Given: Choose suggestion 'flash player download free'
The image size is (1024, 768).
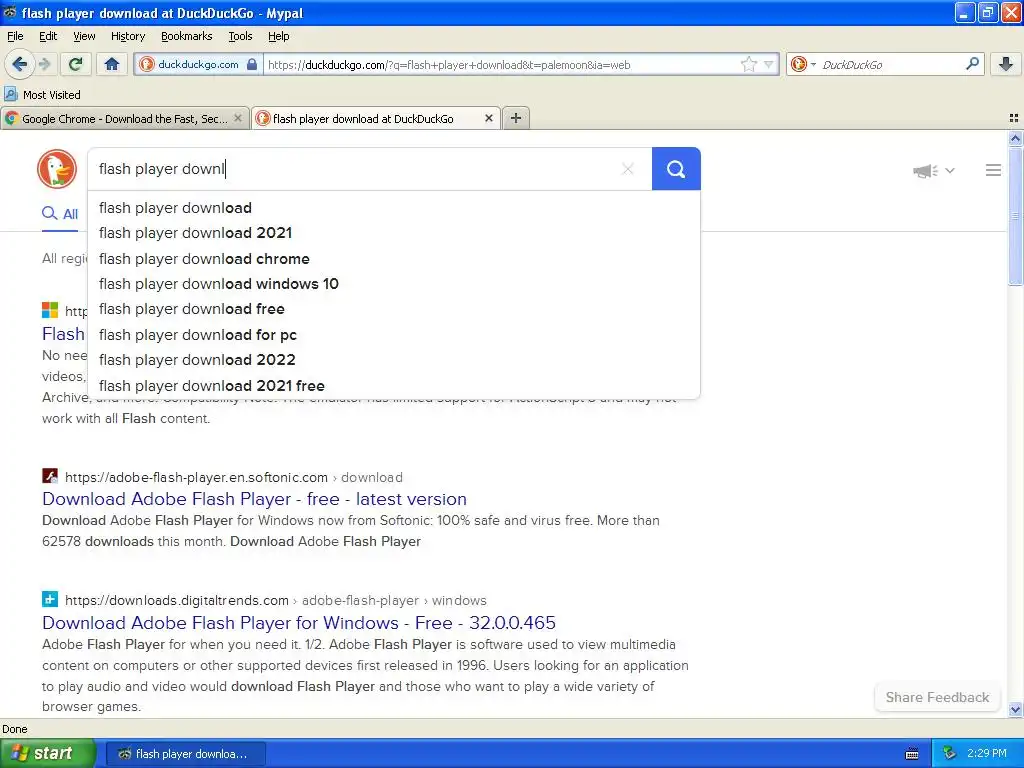Looking at the screenshot, I should [x=394, y=309].
